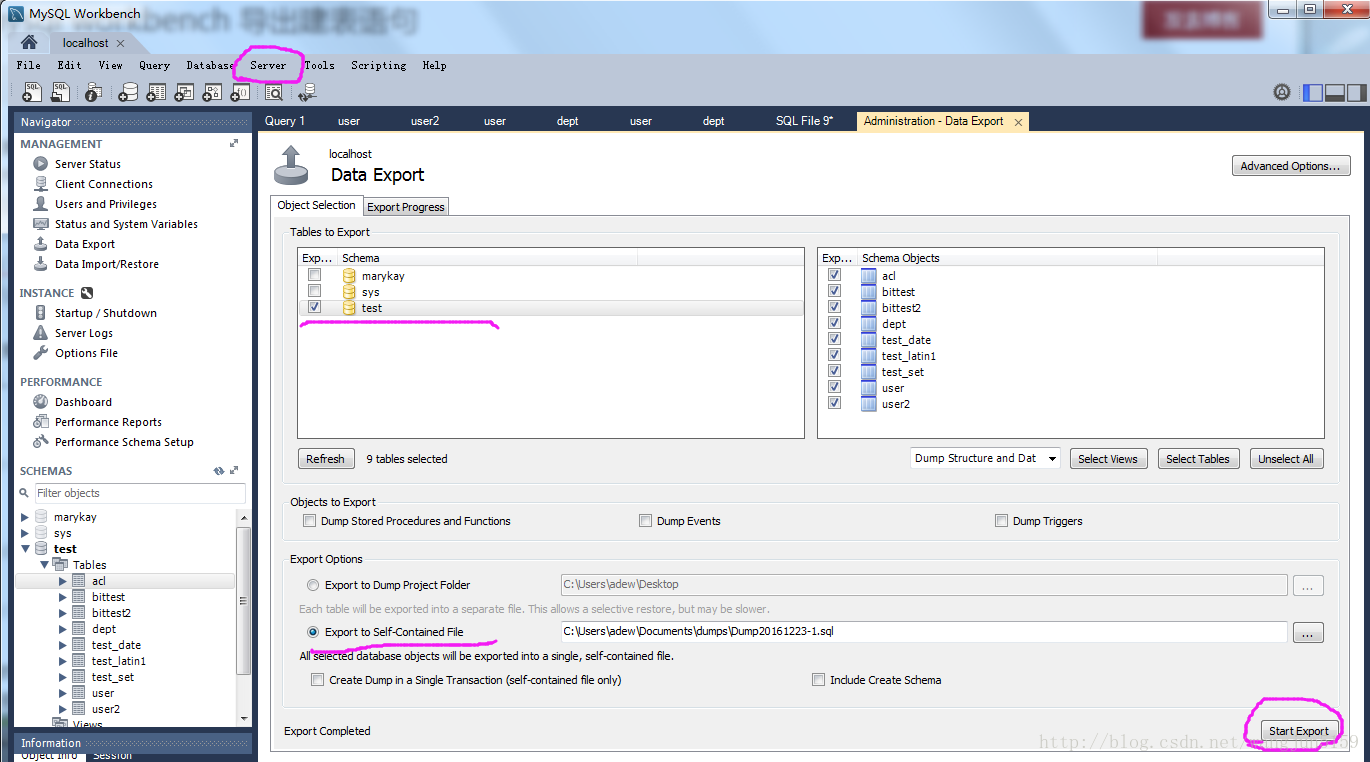Open the performance Dashboard
1370x762 pixels.
[x=83, y=402]
